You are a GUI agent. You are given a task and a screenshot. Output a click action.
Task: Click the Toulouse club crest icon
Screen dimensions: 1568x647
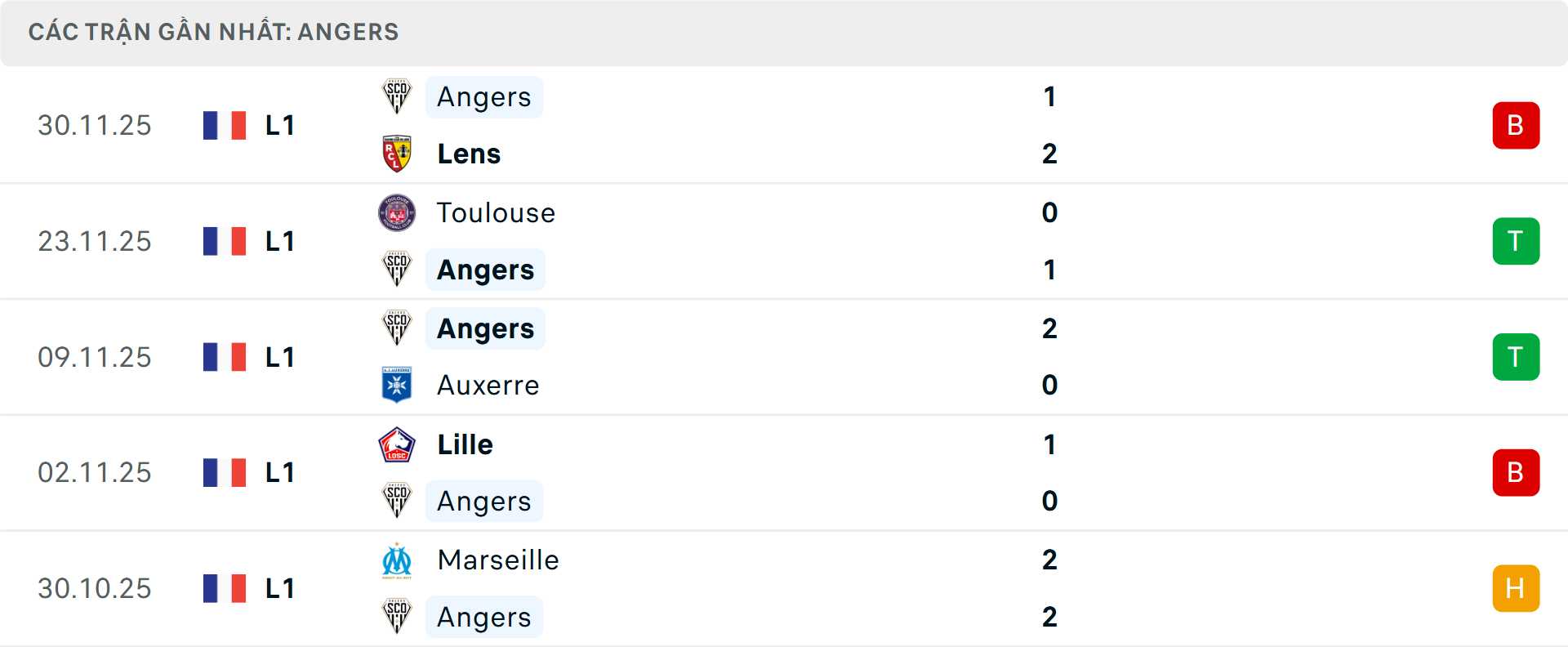pos(397,212)
